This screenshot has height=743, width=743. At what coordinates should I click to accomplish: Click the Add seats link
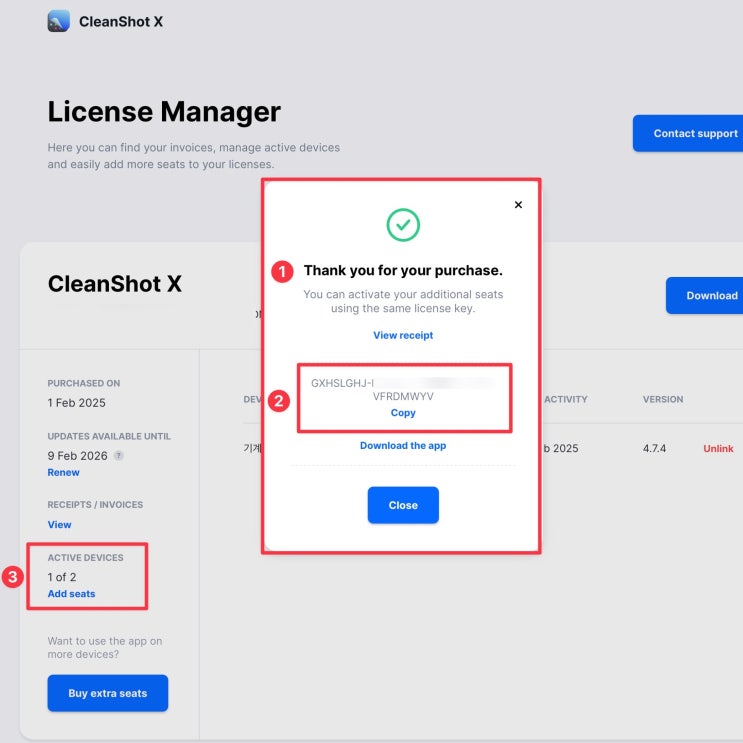click(71, 594)
